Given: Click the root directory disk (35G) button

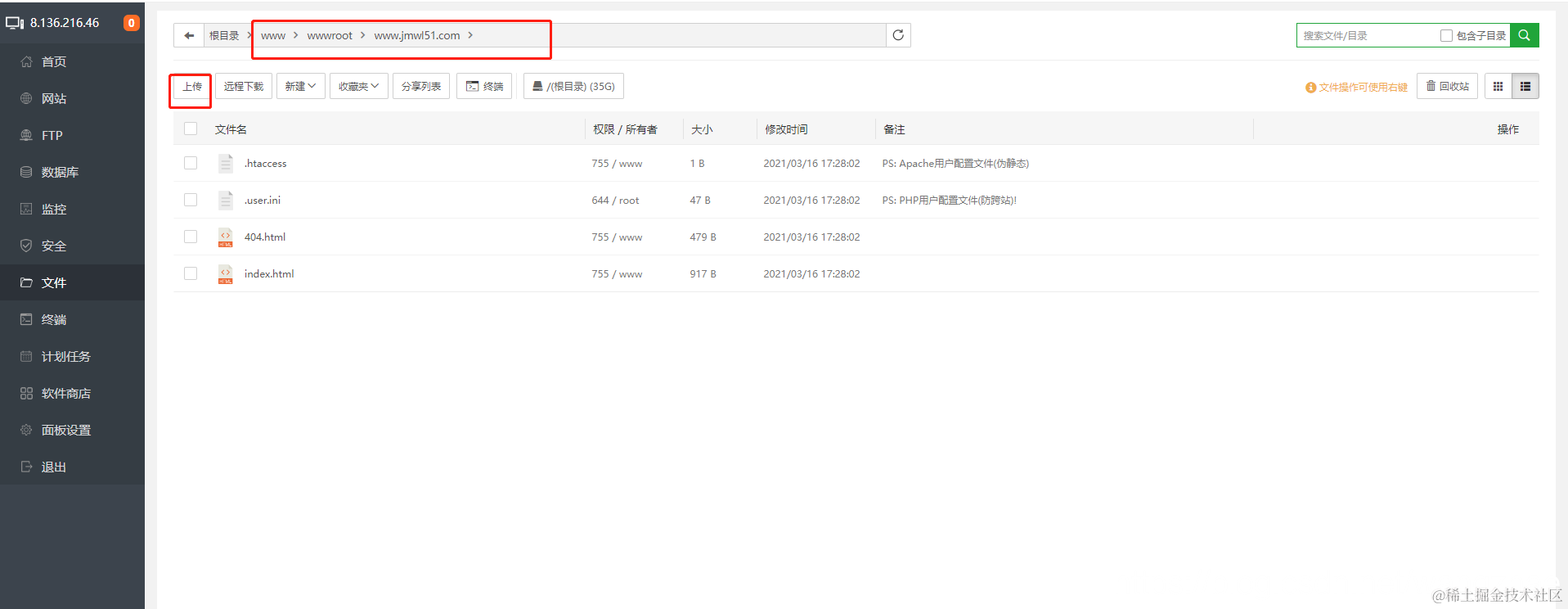Looking at the screenshot, I should (573, 86).
